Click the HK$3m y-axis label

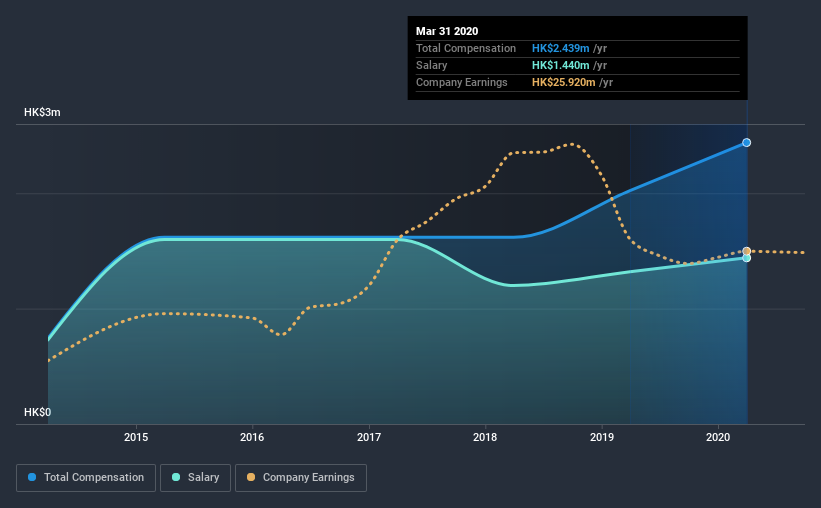click(42, 113)
